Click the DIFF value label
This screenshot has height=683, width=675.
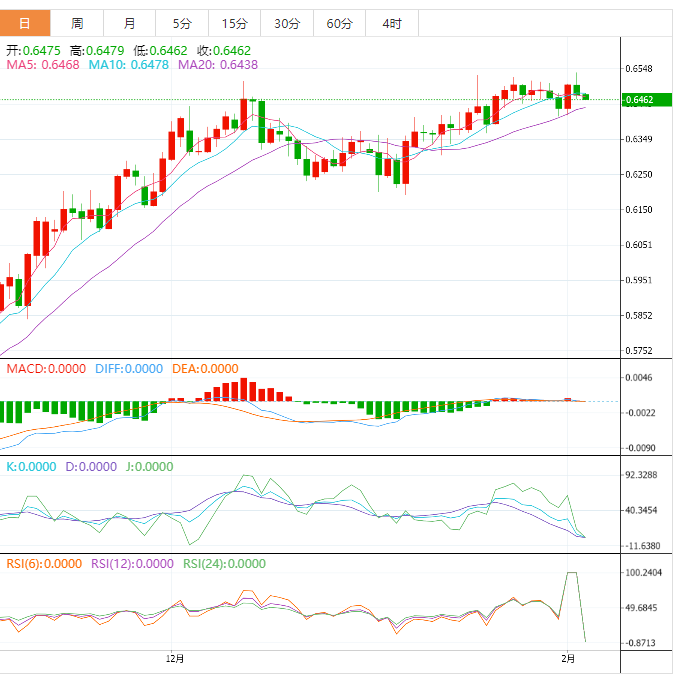pyautogui.click(x=128, y=368)
